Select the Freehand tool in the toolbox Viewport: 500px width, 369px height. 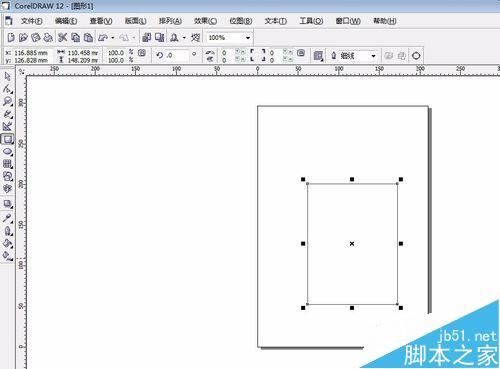(7, 114)
